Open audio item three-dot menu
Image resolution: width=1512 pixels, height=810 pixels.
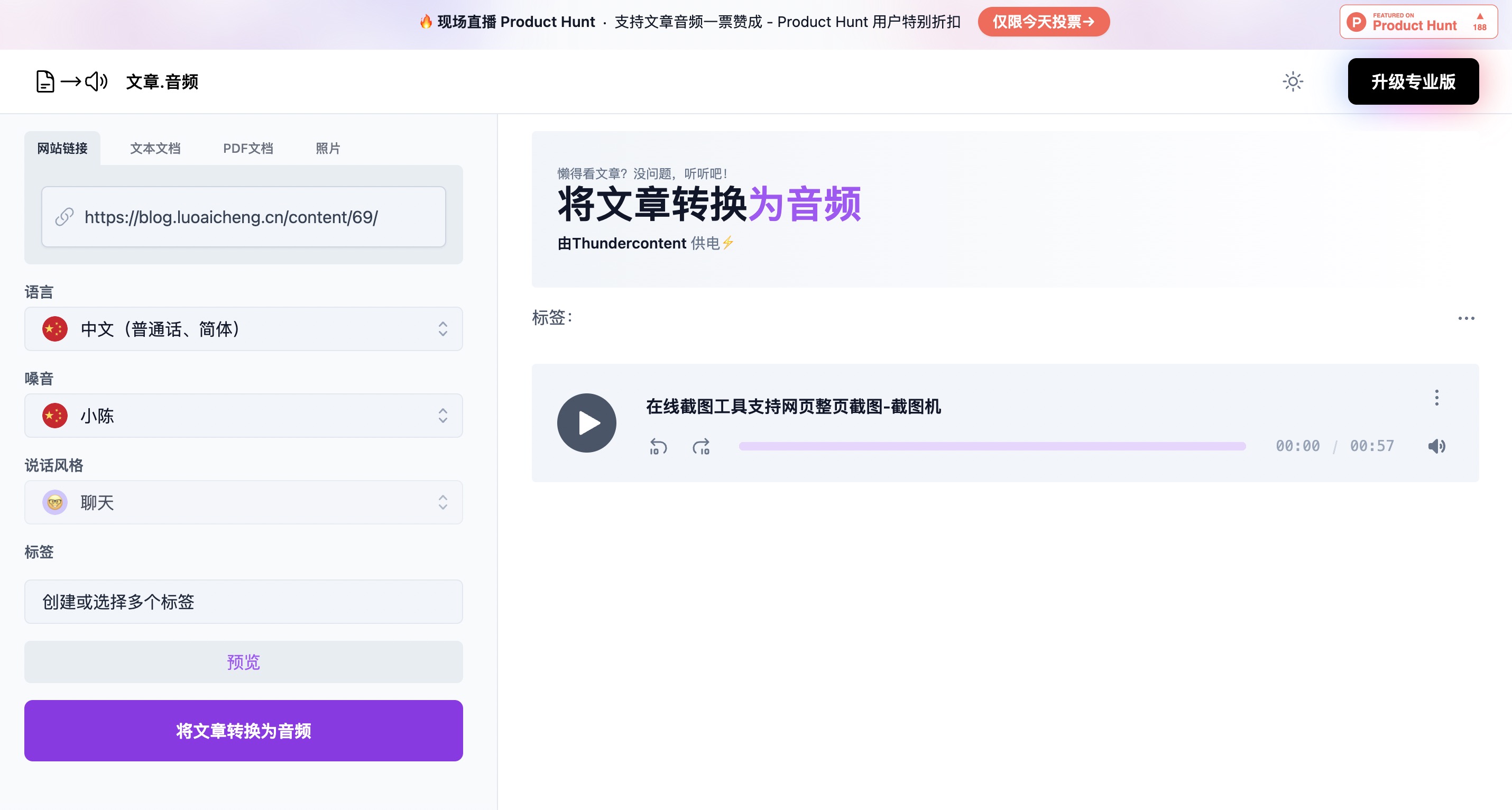(x=1436, y=398)
